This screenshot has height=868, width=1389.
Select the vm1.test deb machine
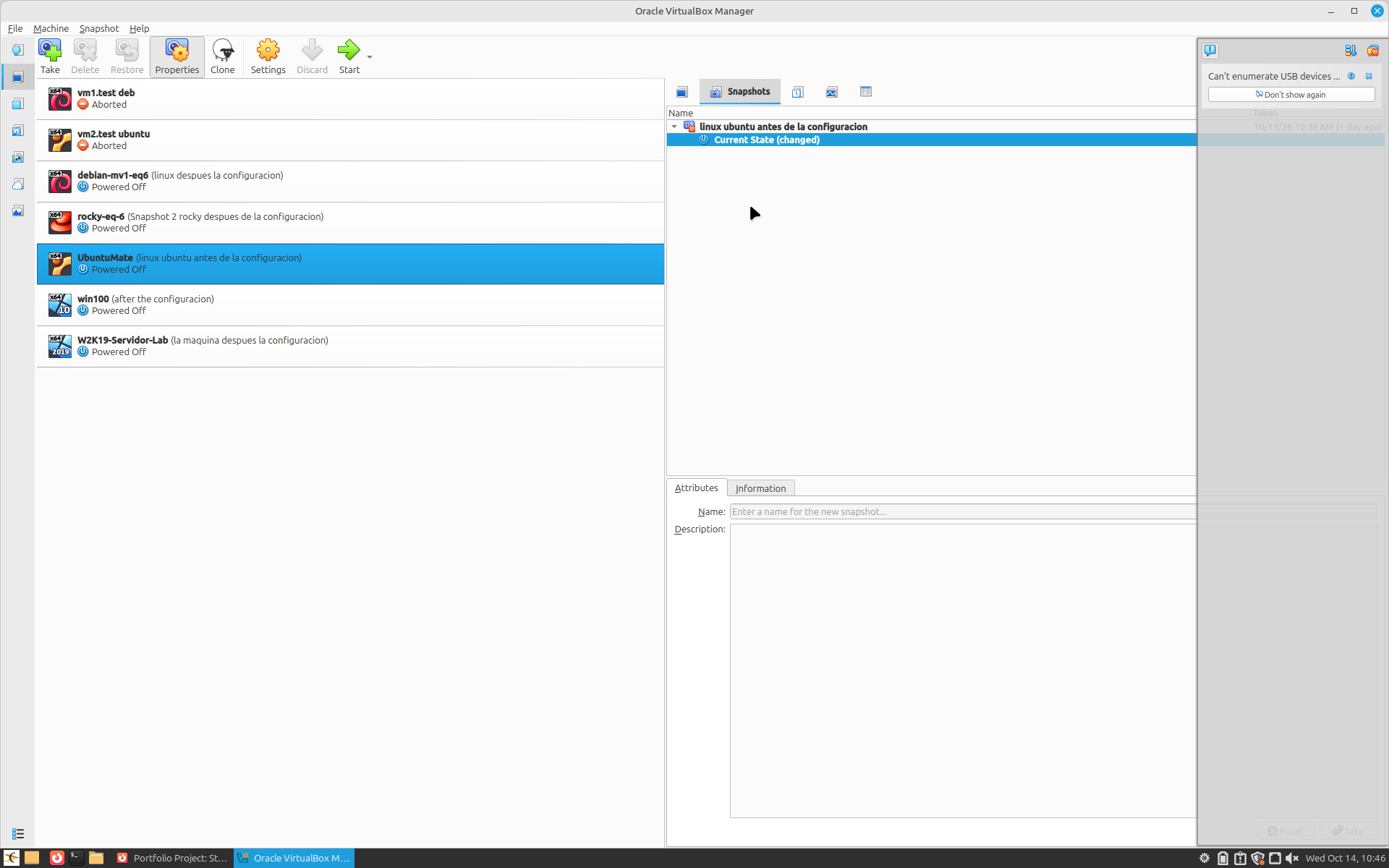pyautogui.click(x=350, y=99)
